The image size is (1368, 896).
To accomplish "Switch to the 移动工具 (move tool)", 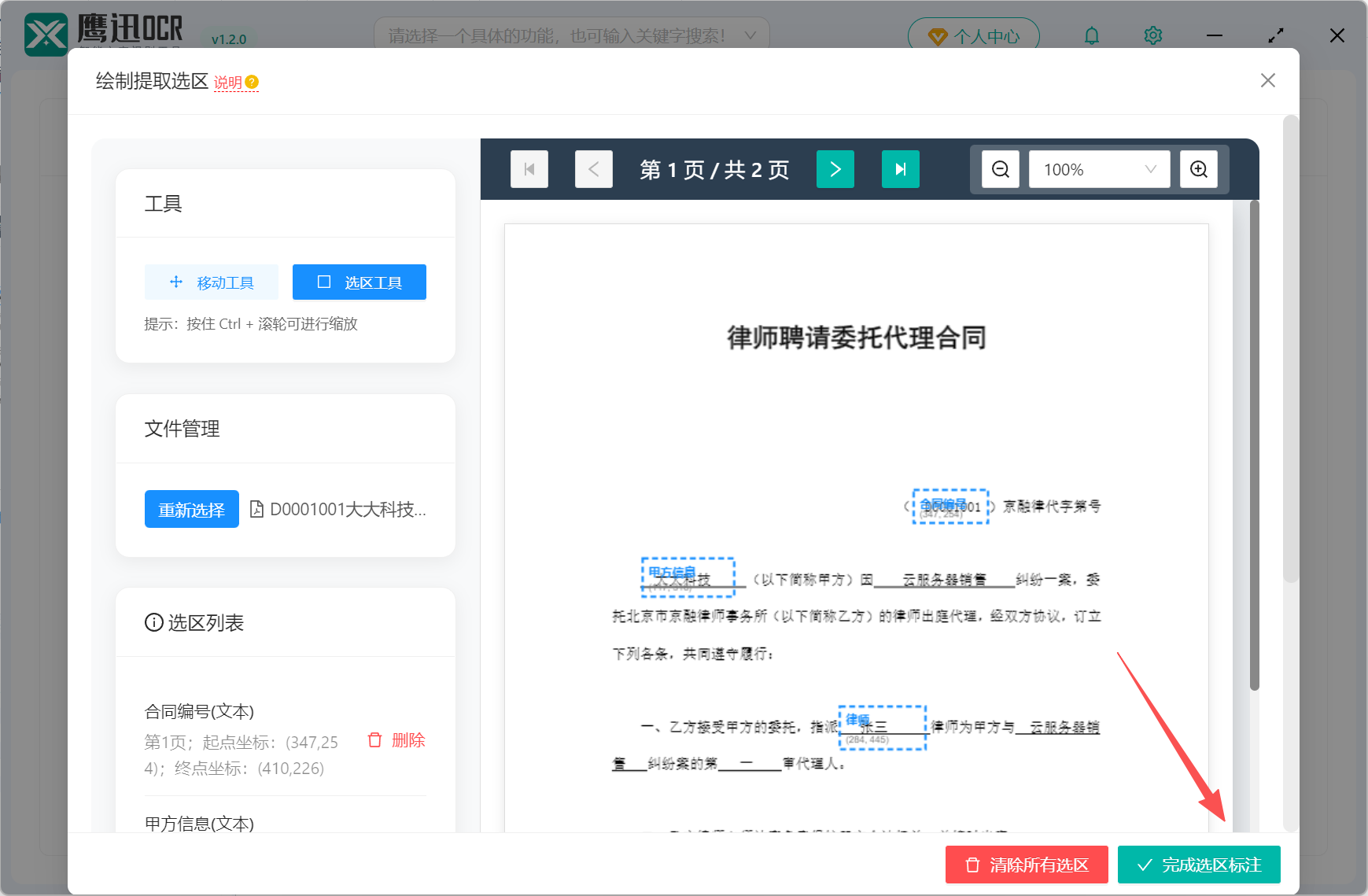I will coord(211,282).
